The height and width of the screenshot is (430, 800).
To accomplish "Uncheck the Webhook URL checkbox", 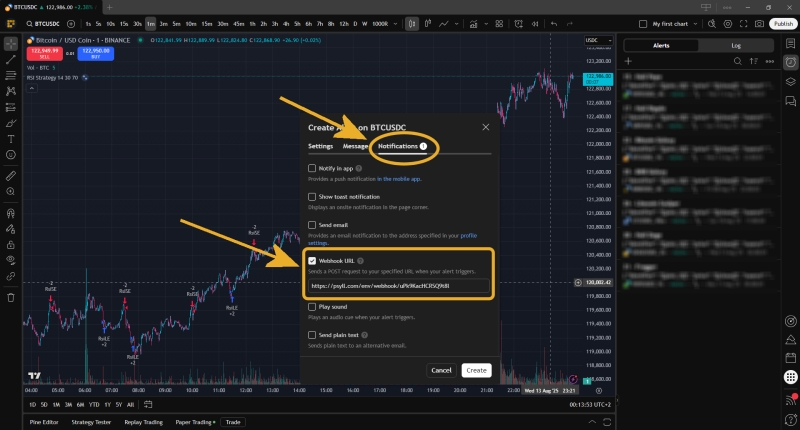I will (x=312, y=261).
